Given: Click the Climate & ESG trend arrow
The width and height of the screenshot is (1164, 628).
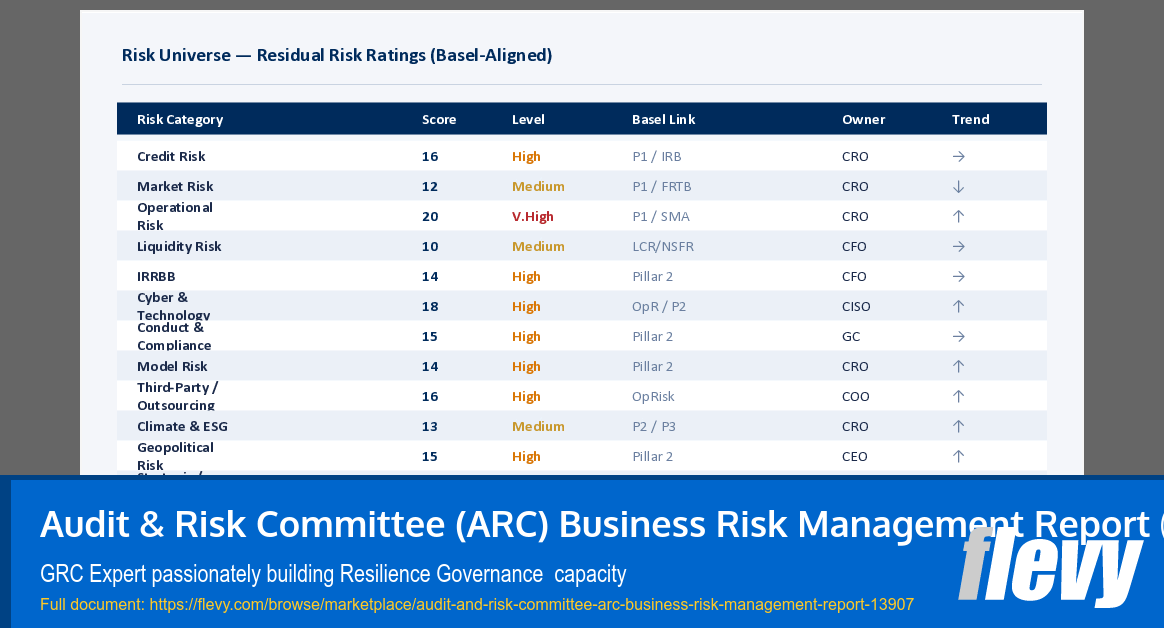Looking at the screenshot, I should coord(958,427).
